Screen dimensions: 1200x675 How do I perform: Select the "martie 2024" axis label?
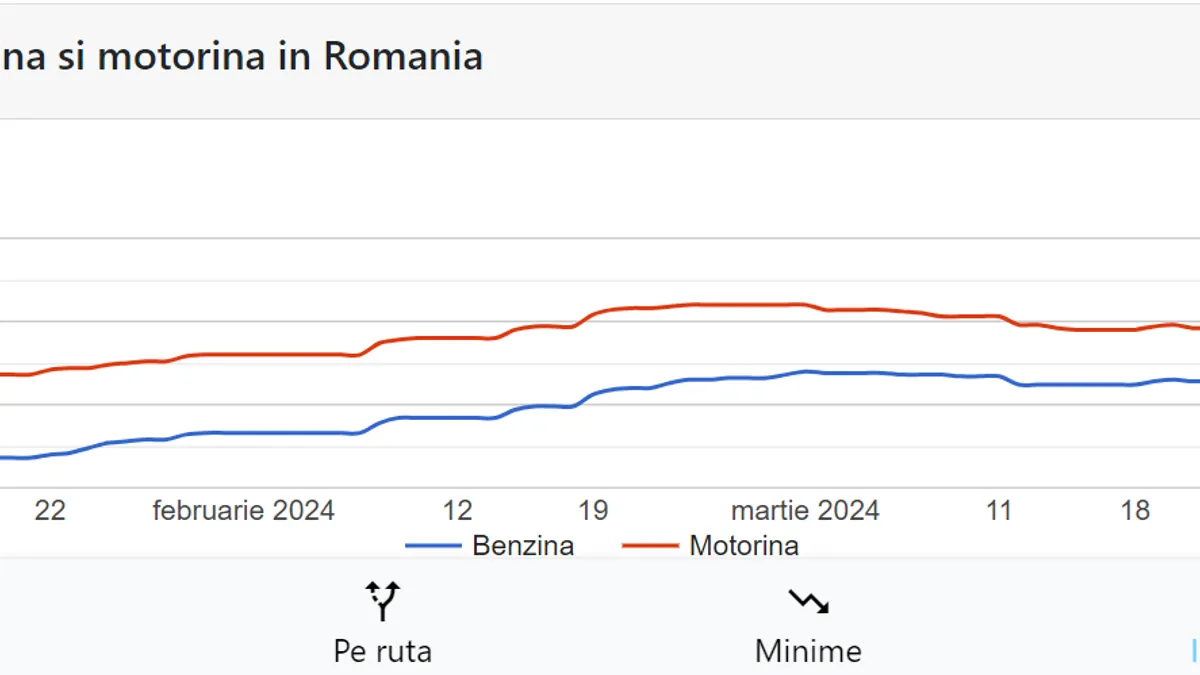805,511
